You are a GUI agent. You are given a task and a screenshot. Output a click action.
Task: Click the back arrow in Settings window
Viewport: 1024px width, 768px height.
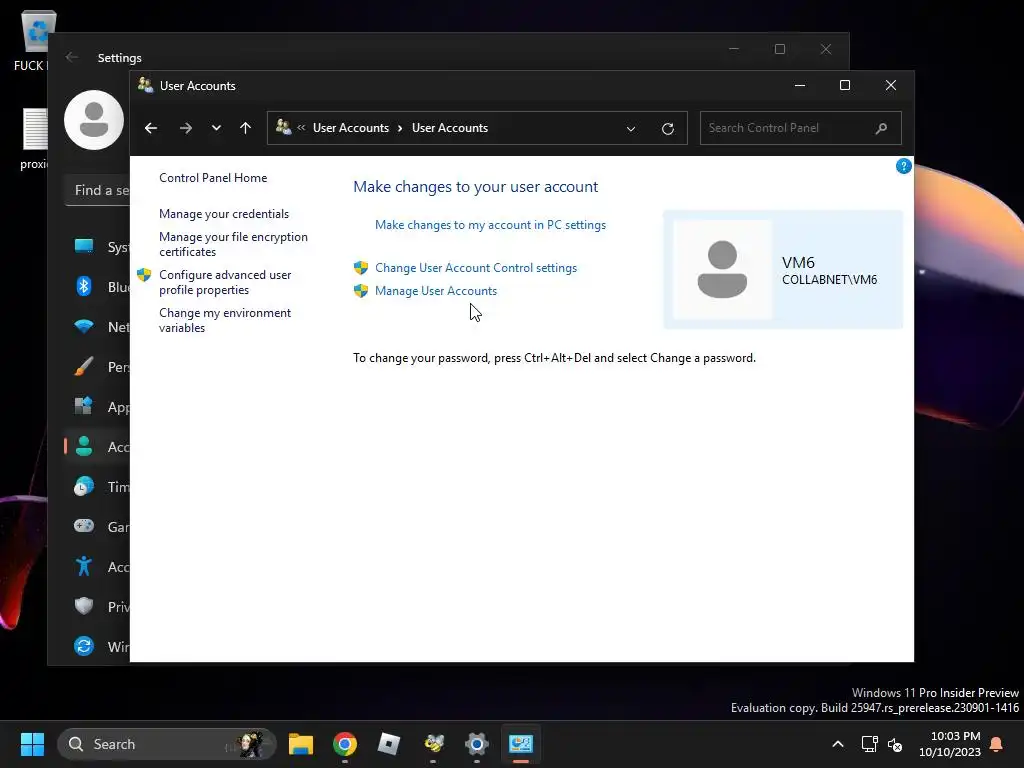(72, 57)
